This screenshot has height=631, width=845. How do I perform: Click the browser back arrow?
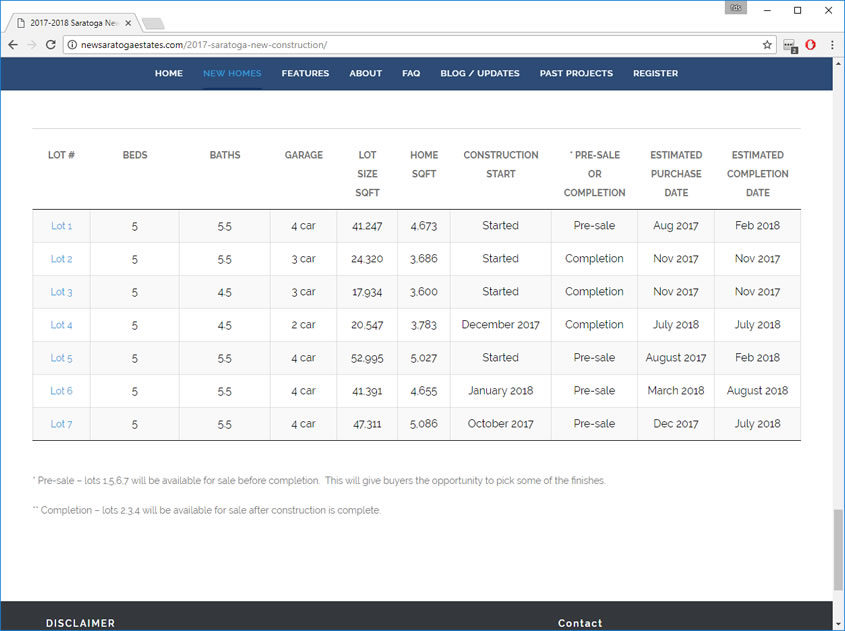pyautogui.click(x=13, y=45)
